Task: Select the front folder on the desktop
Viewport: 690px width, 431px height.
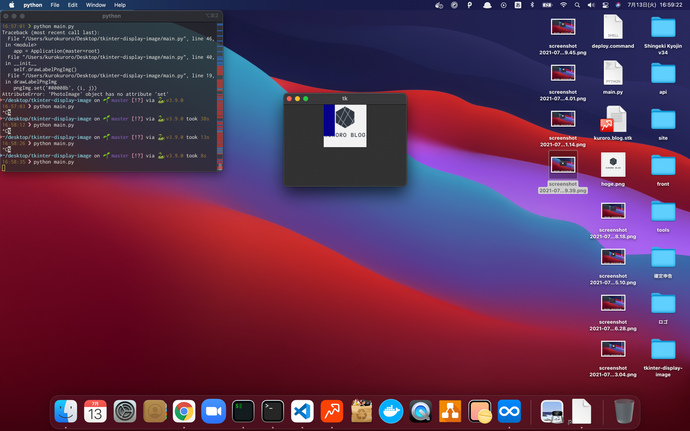Action: pyautogui.click(x=663, y=165)
